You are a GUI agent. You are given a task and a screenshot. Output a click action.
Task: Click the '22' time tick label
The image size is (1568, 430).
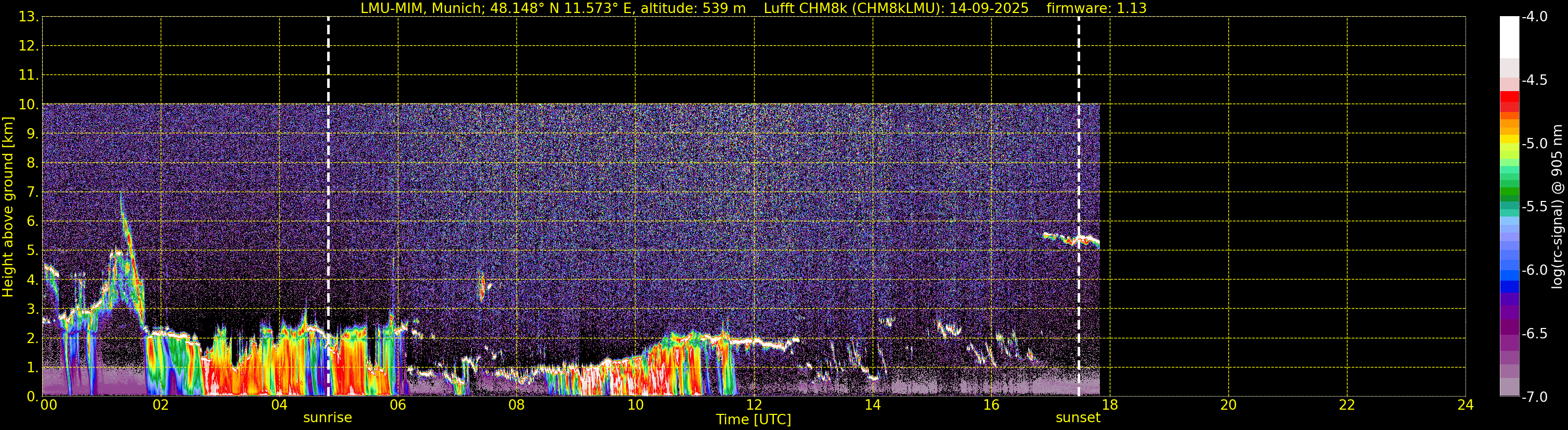click(1347, 405)
